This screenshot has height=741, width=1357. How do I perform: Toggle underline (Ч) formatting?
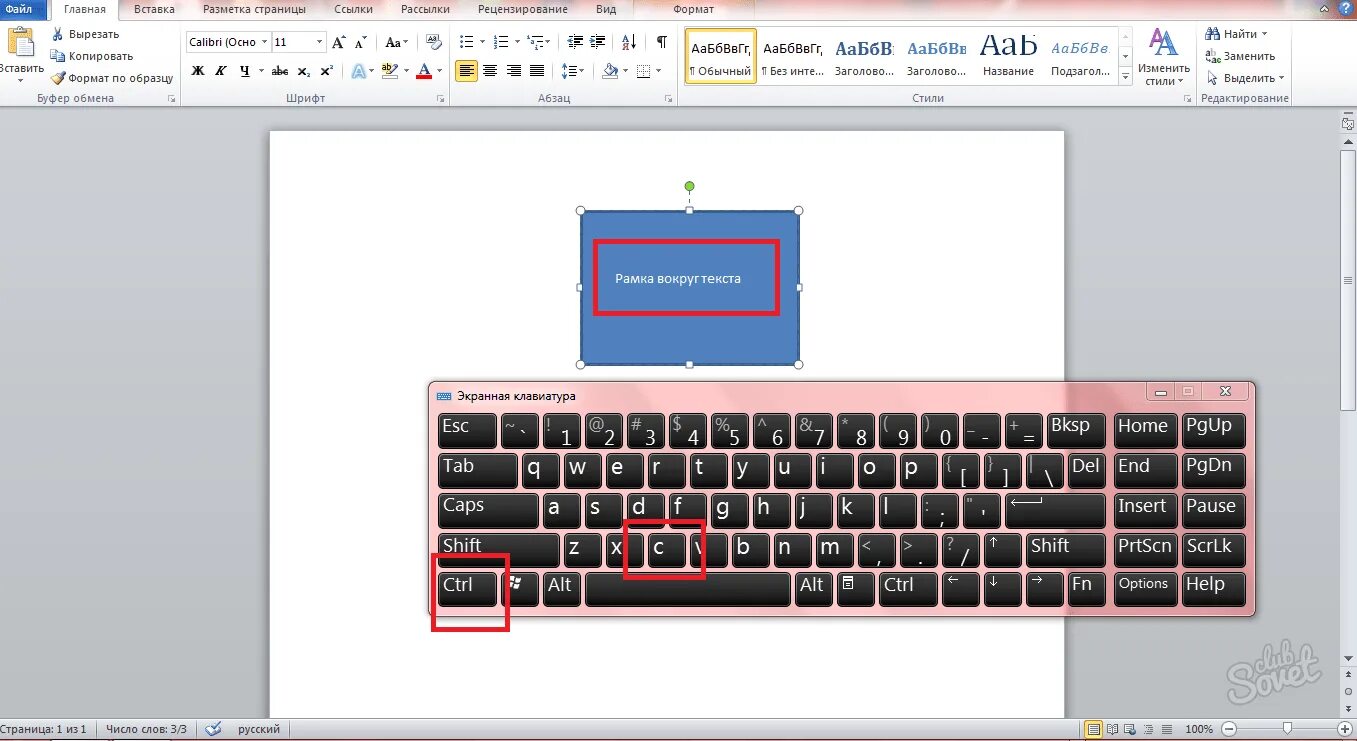[x=242, y=71]
